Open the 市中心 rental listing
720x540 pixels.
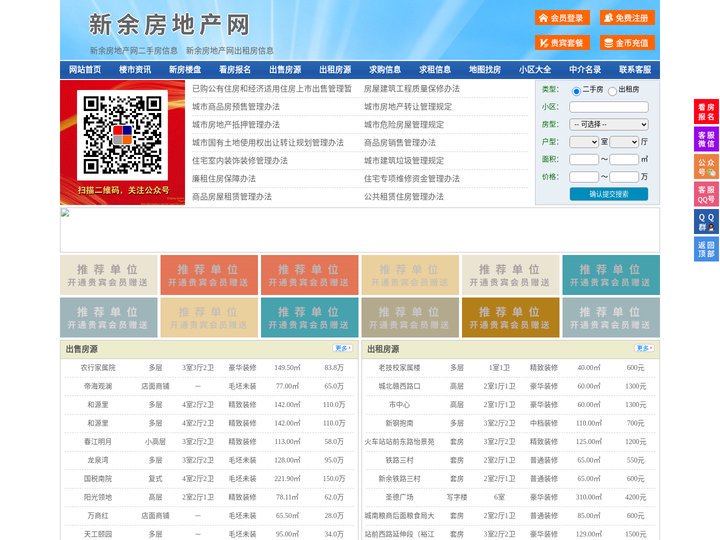399,405
